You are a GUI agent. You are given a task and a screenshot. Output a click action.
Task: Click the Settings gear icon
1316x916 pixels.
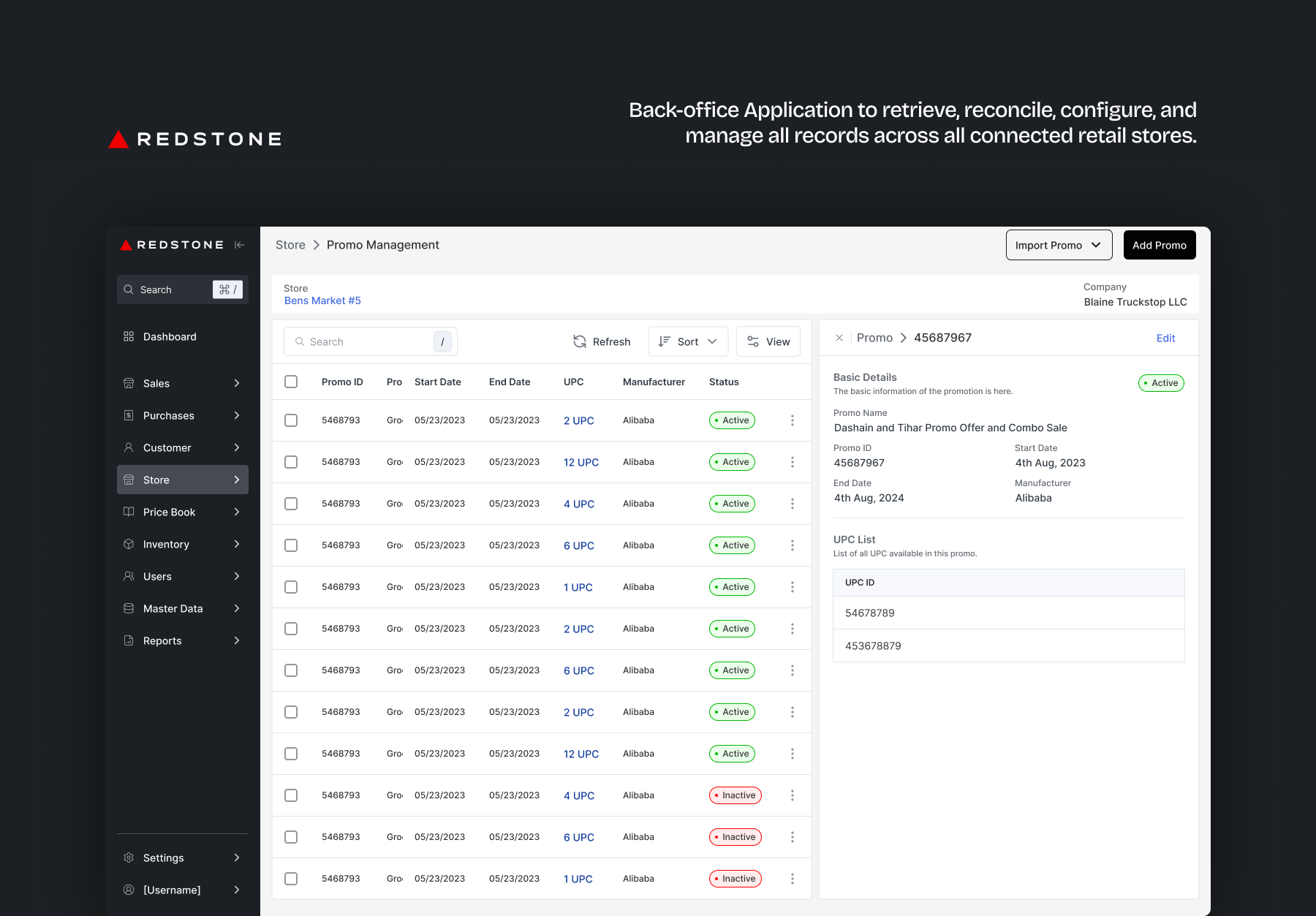click(x=129, y=858)
